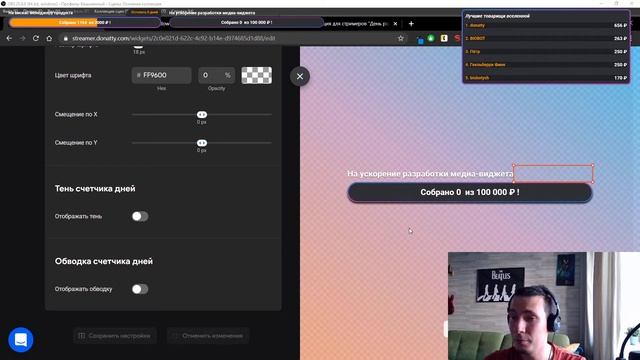Viewport: 640px width, 360px height.
Task: Click the browser forward arrow
Action: click(22, 38)
